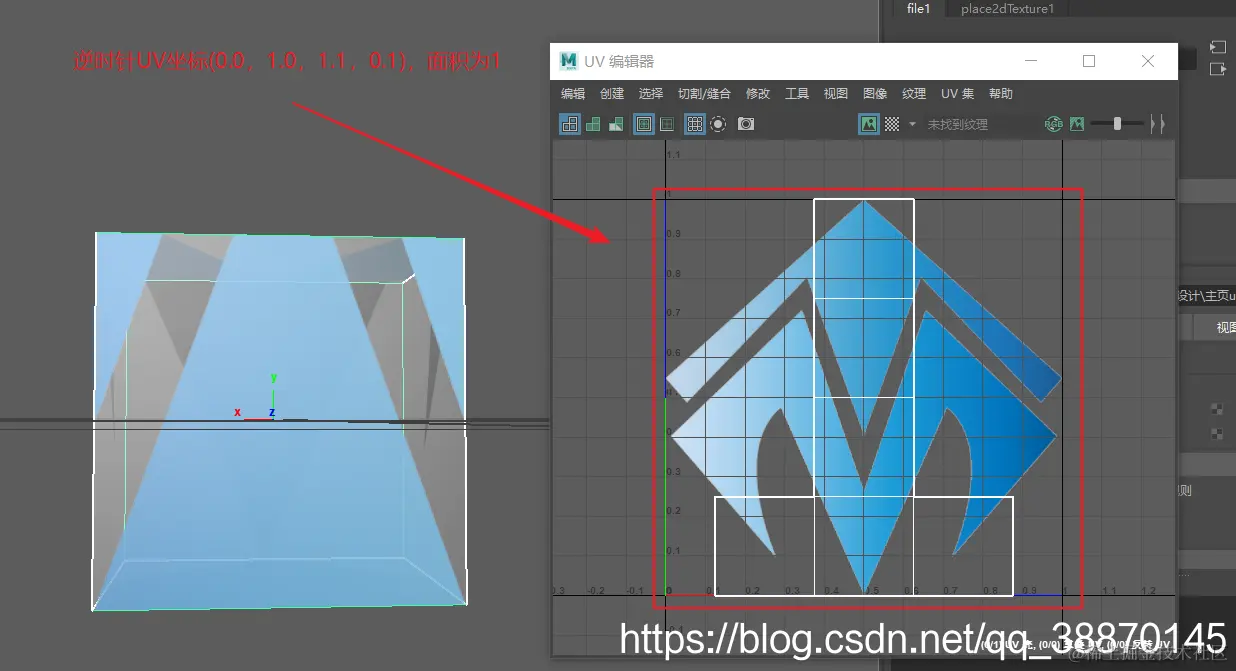Viewport: 1236px width, 671px height.
Task: Open the 纹理 menu
Action: [x=914, y=94]
